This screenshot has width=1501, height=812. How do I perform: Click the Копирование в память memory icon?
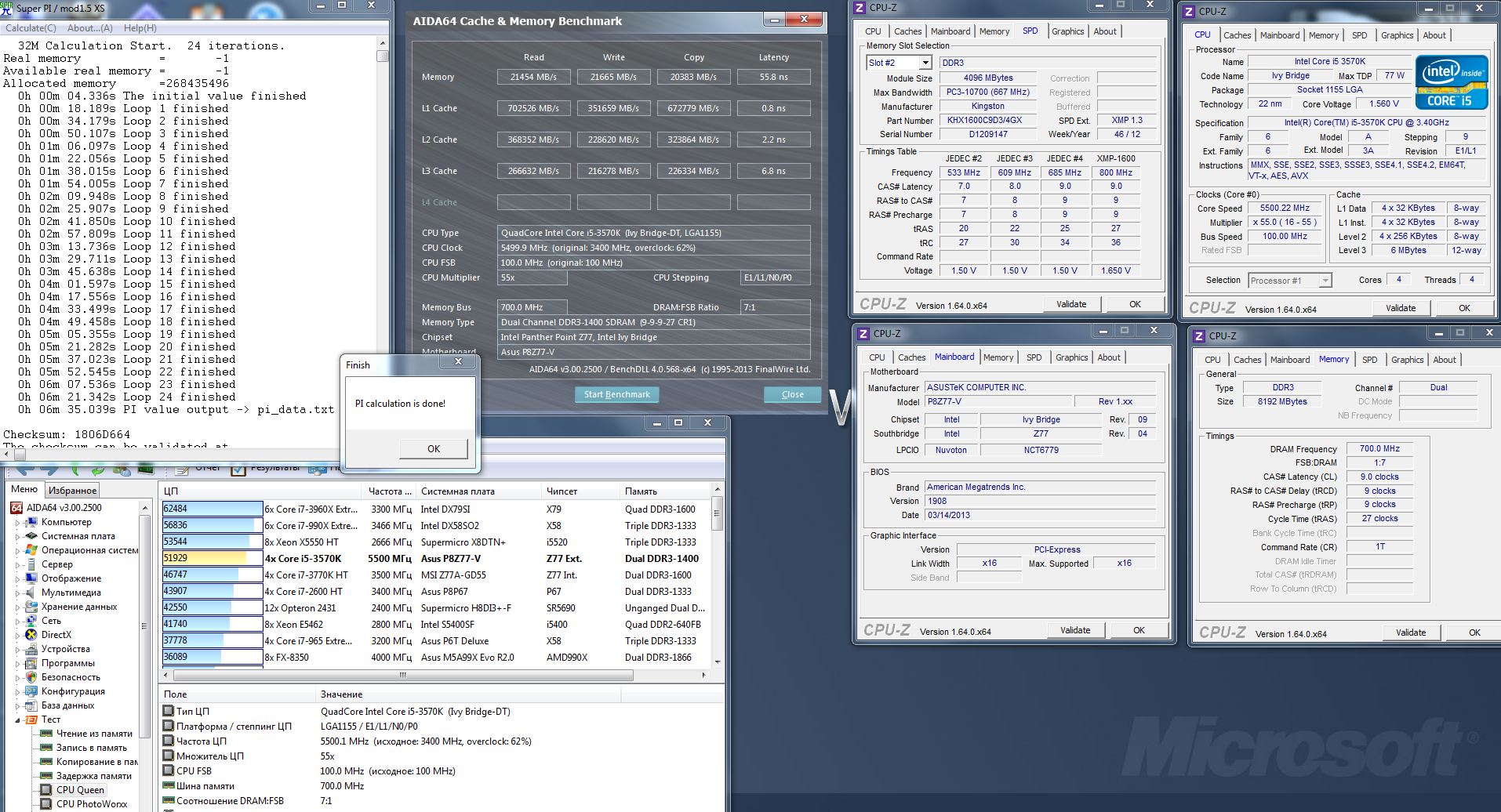pyautogui.click(x=46, y=762)
